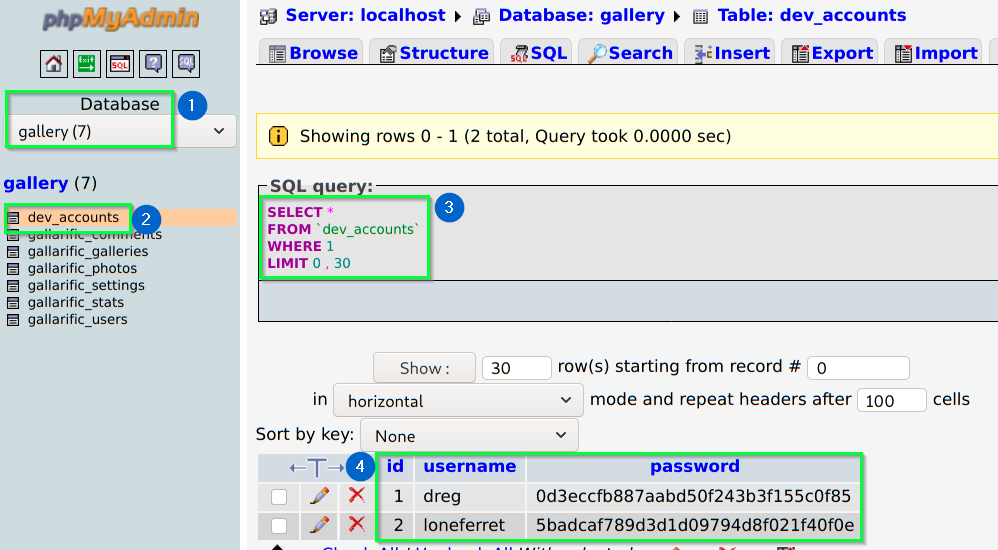Viewport: 998px width, 550px height.
Task: Edit row dreg with pencil icon
Action: 319,495
